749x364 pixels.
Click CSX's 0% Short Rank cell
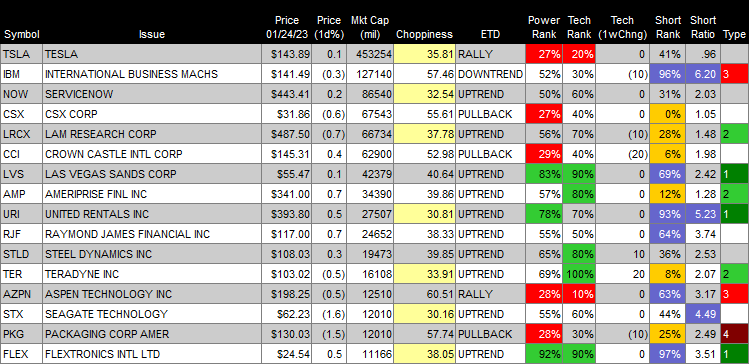(667, 114)
